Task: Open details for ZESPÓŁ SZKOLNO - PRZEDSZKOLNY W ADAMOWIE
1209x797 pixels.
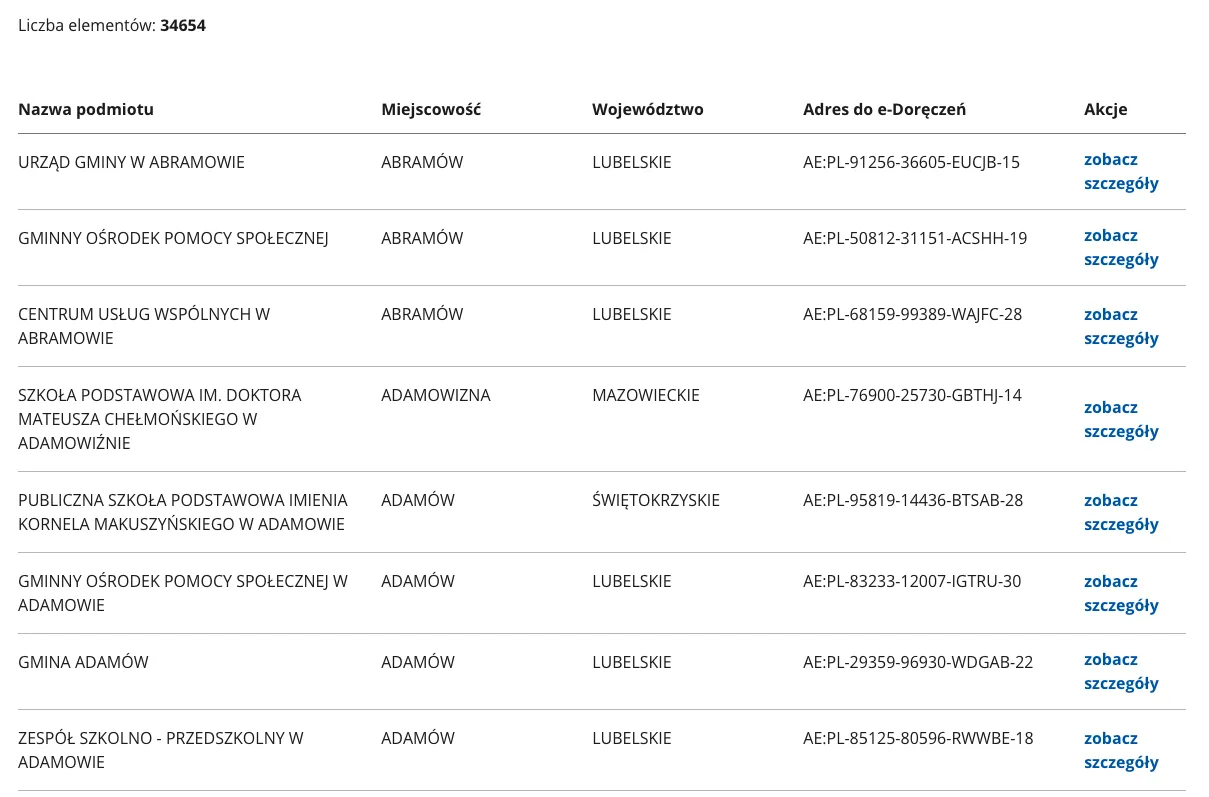Action: (1120, 750)
